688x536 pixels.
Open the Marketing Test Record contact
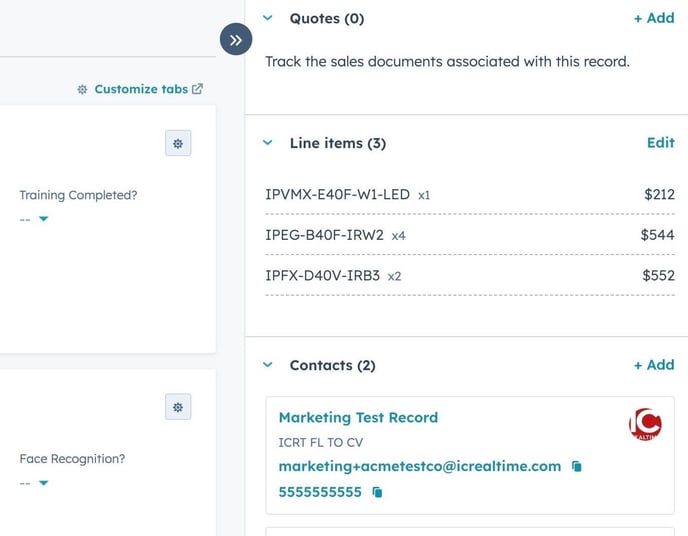[x=358, y=418]
